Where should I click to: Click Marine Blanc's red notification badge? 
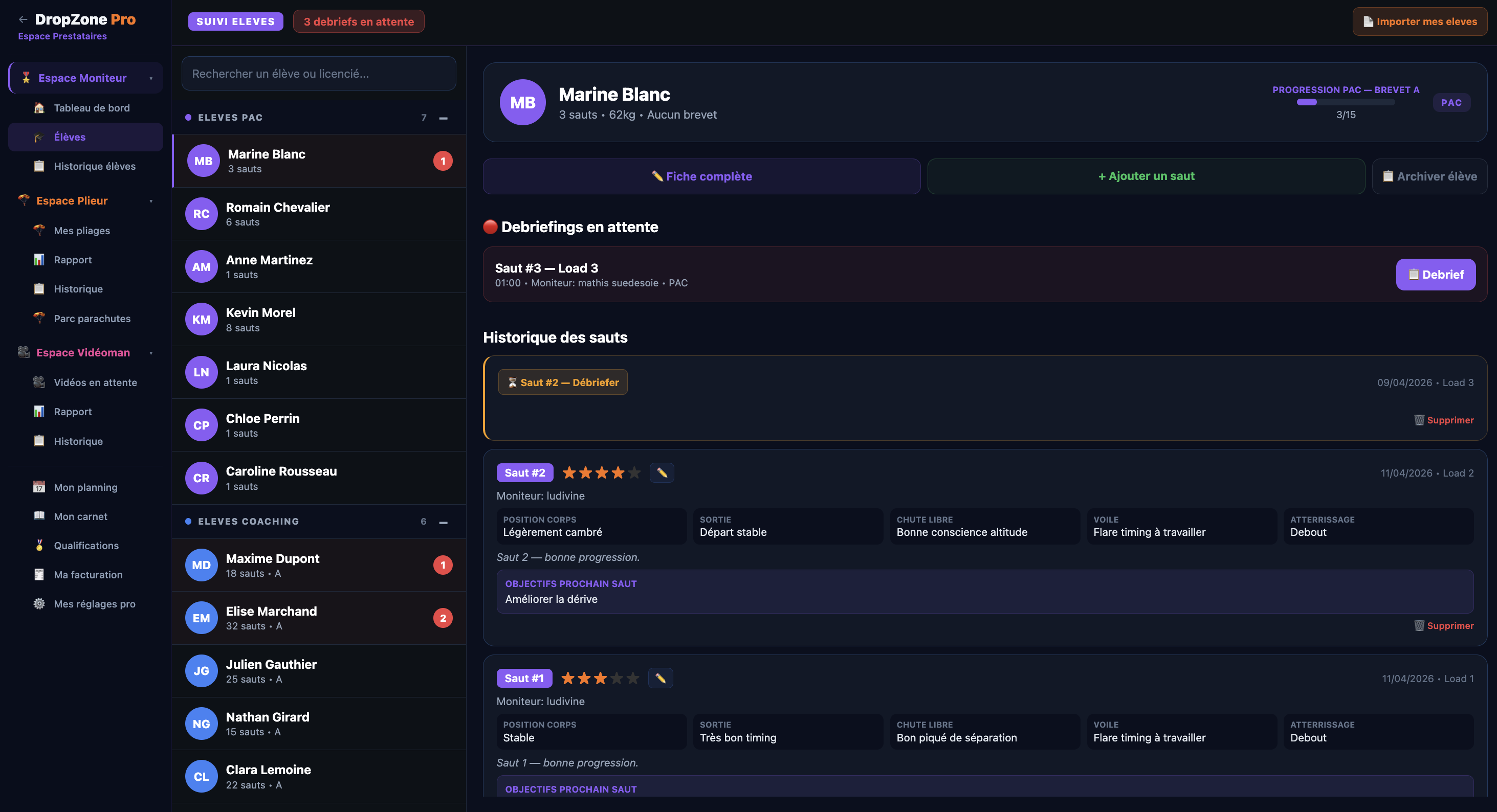point(443,161)
